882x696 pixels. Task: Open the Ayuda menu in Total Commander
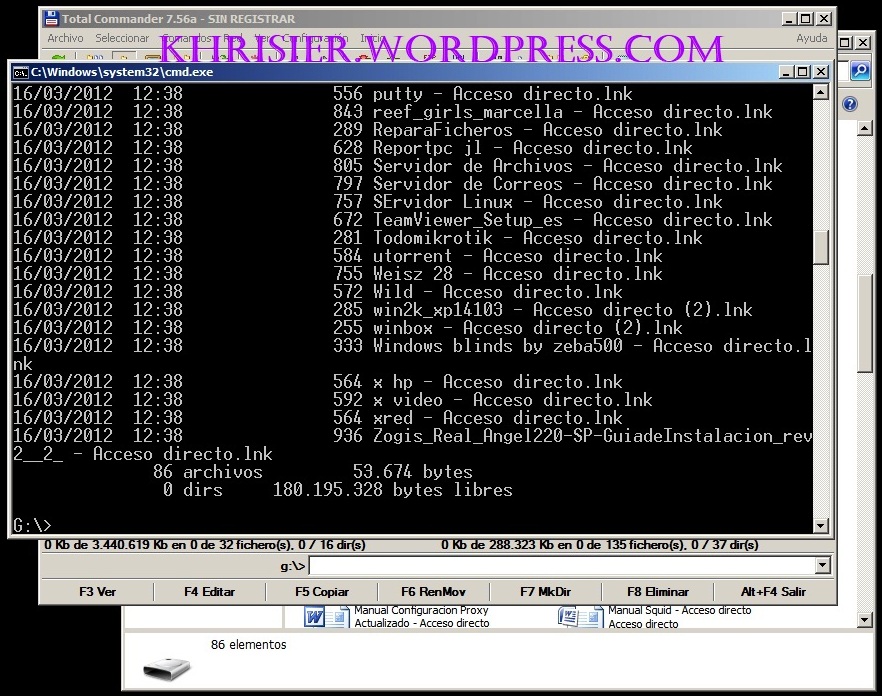tap(812, 38)
